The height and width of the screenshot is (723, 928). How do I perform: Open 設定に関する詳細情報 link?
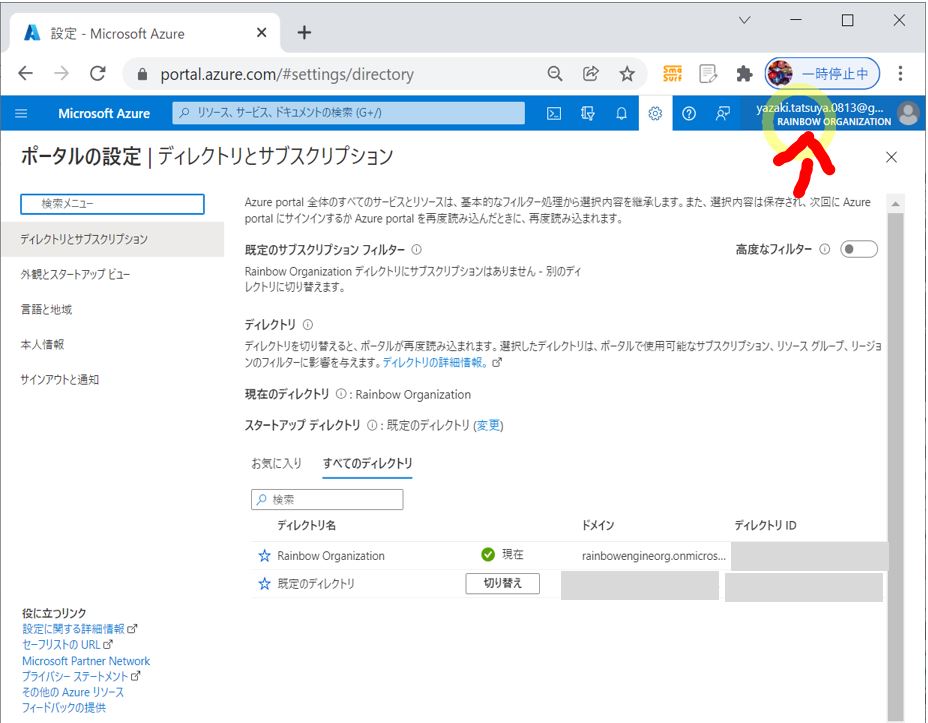coord(73,629)
